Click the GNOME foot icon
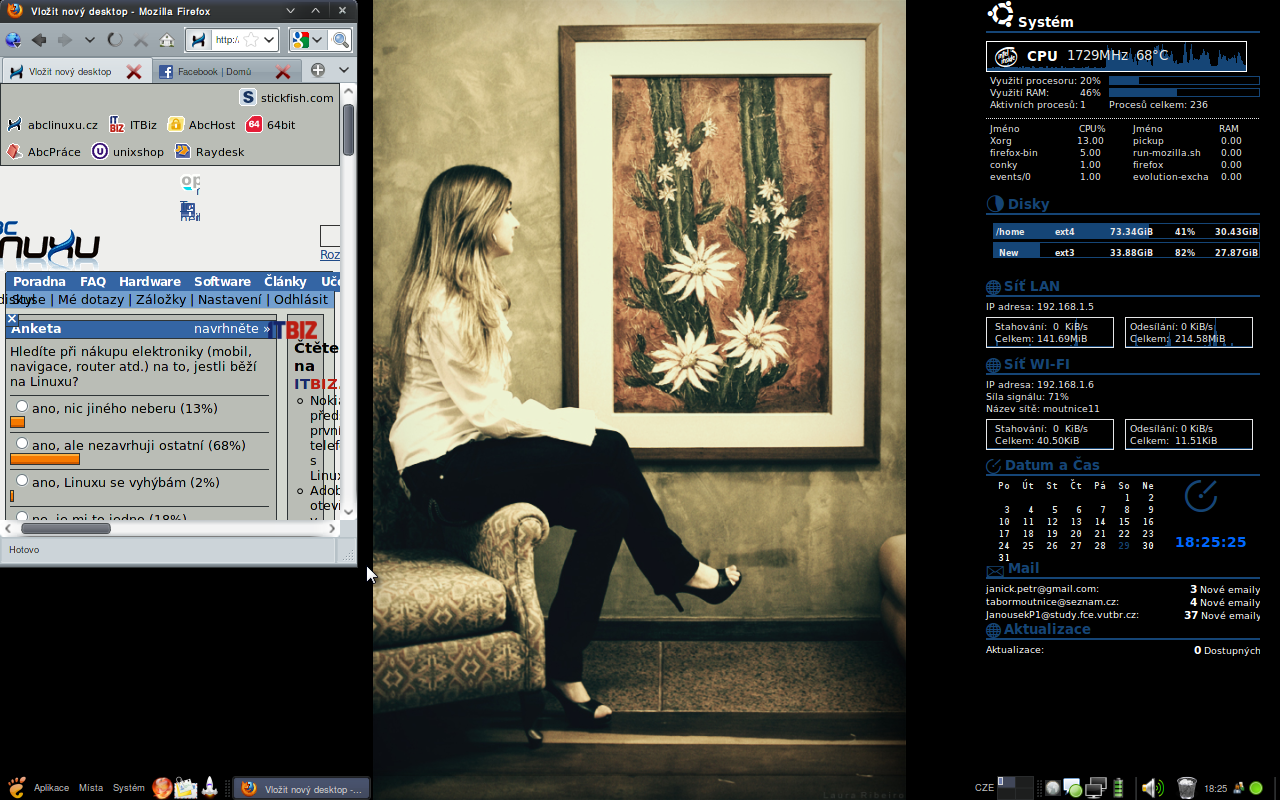The height and width of the screenshot is (800, 1280). [x=15, y=787]
